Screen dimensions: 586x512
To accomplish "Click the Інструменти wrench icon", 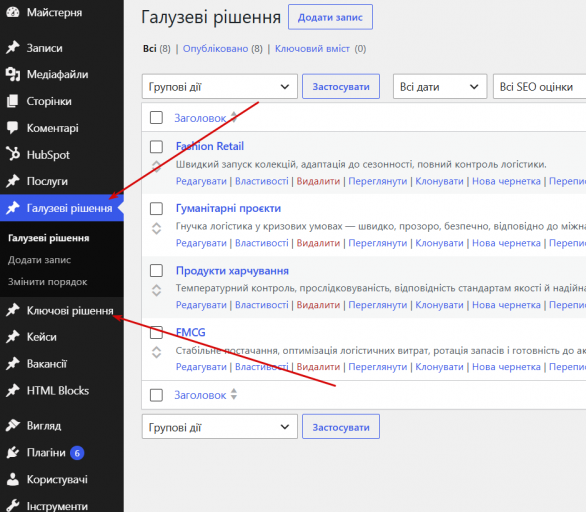I will 13,506.
